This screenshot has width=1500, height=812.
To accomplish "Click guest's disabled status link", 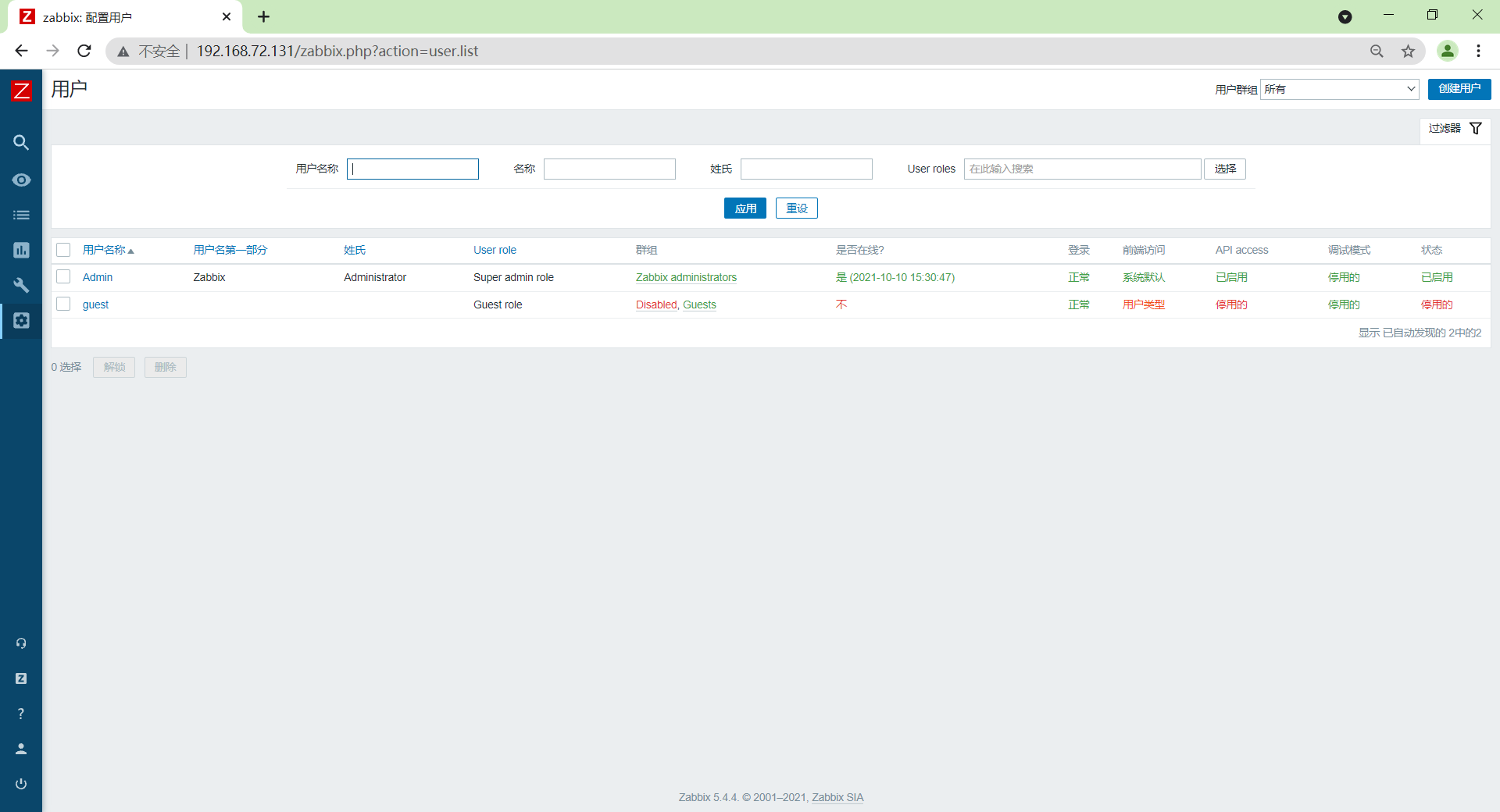I will coord(1437,304).
